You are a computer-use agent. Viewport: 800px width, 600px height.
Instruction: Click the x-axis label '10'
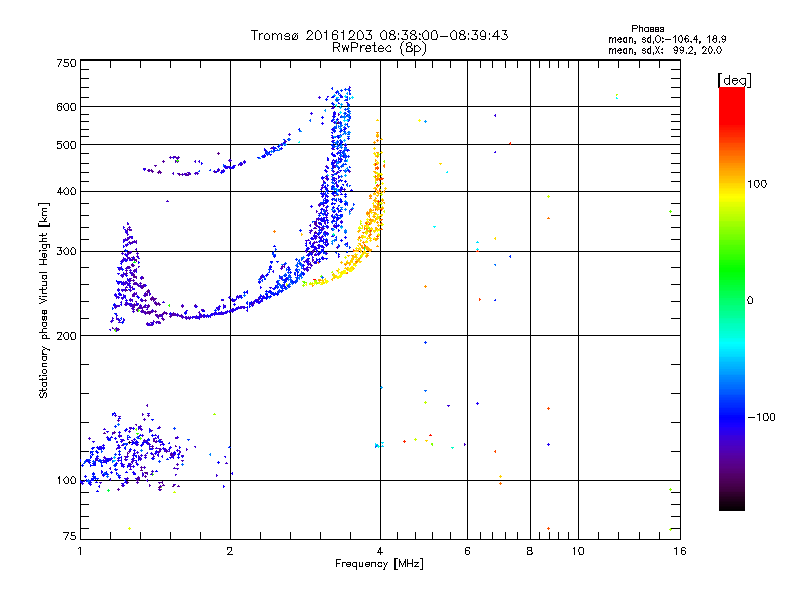[x=578, y=551]
